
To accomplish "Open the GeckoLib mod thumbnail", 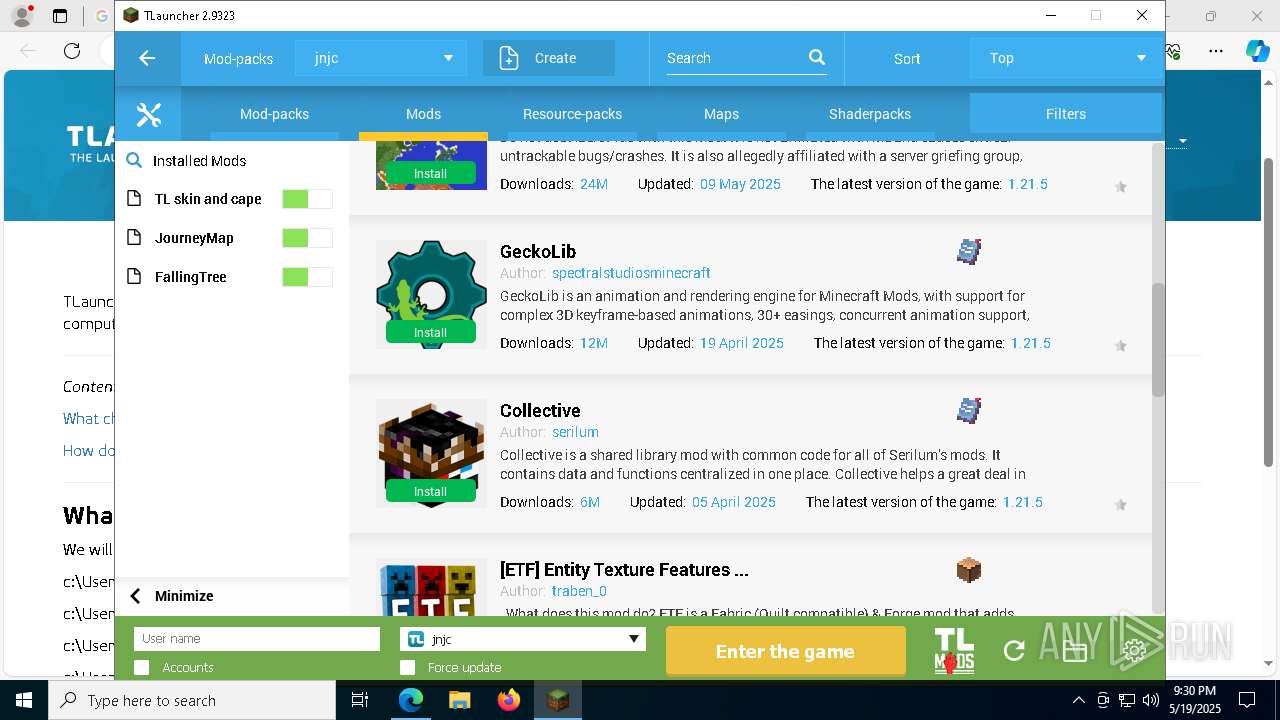I will click(x=431, y=294).
